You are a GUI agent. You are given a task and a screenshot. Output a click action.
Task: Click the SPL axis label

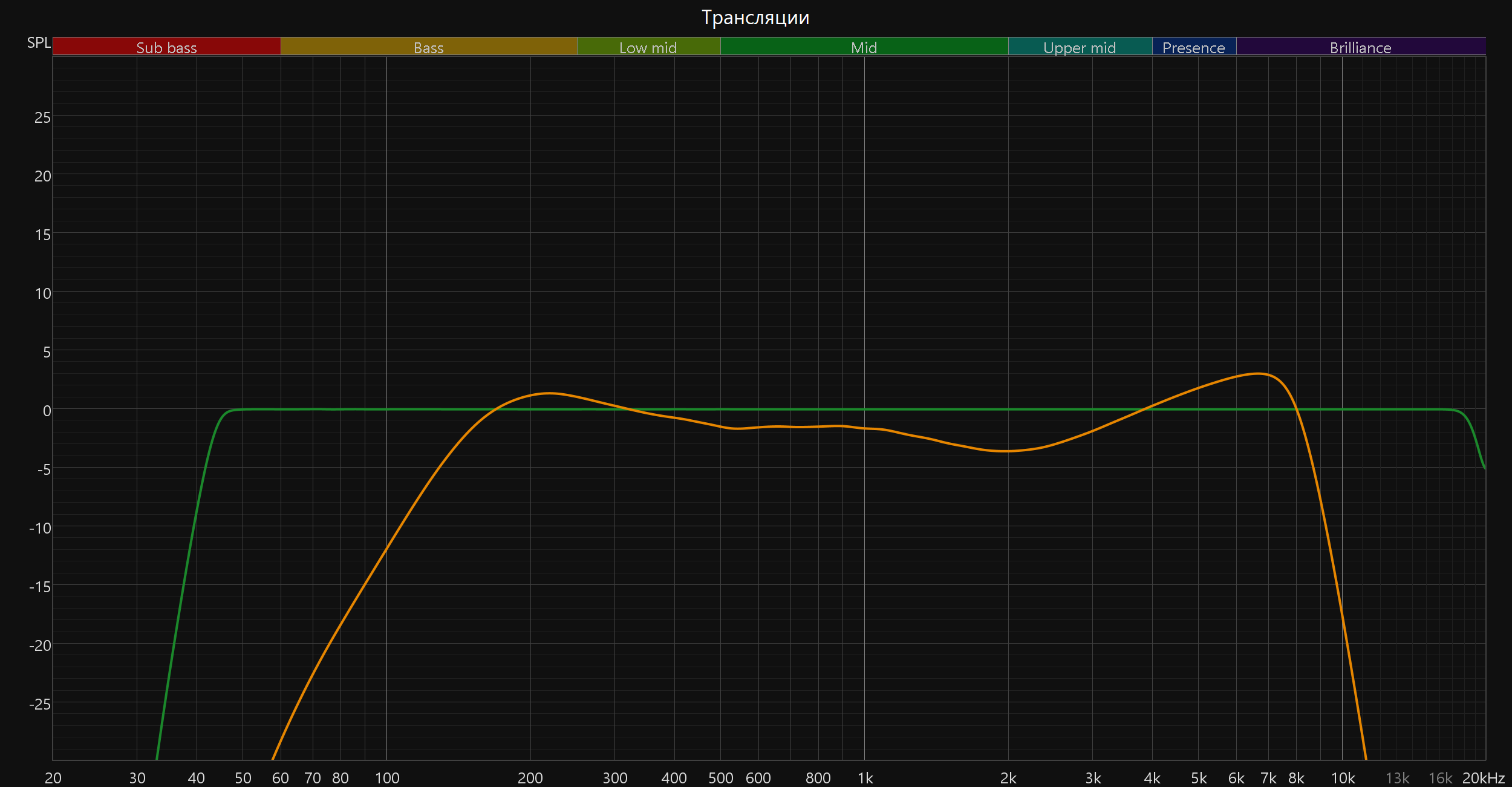(39, 43)
